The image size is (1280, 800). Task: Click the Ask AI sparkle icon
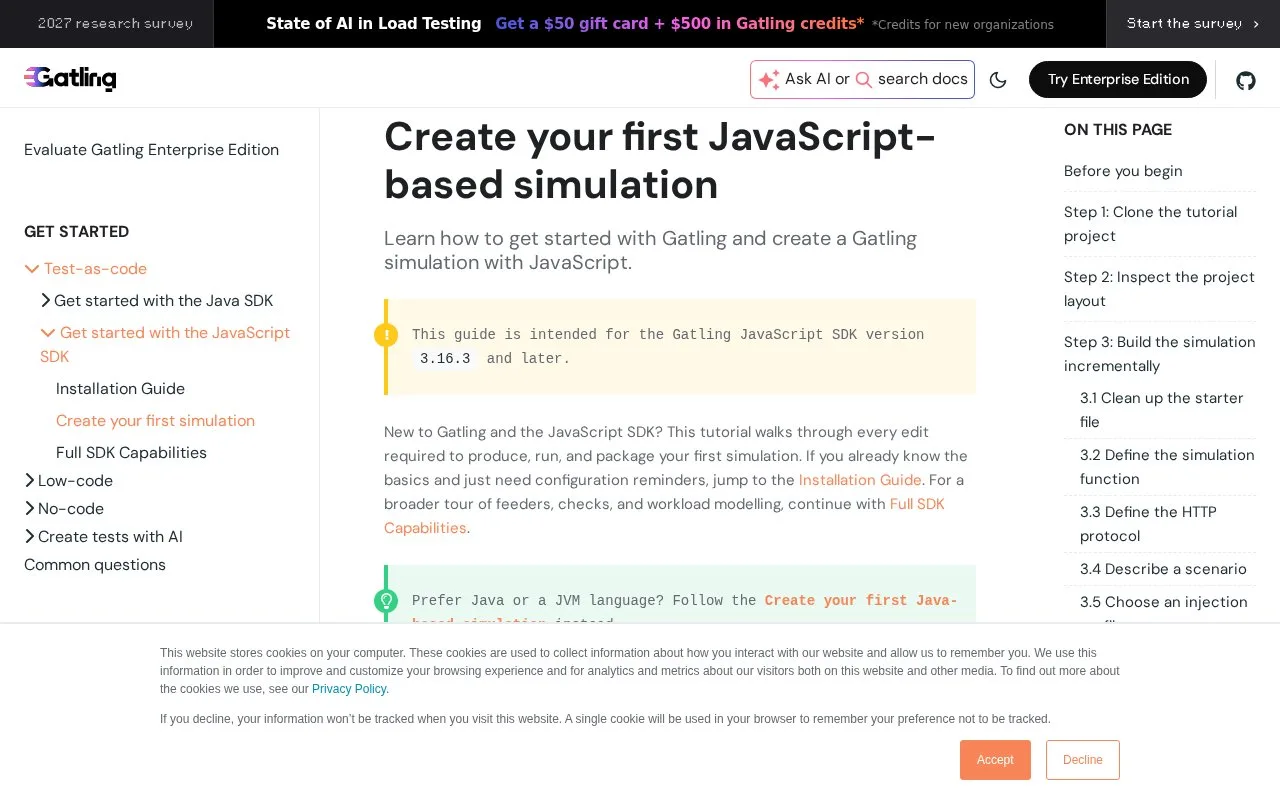click(x=769, y=80)
